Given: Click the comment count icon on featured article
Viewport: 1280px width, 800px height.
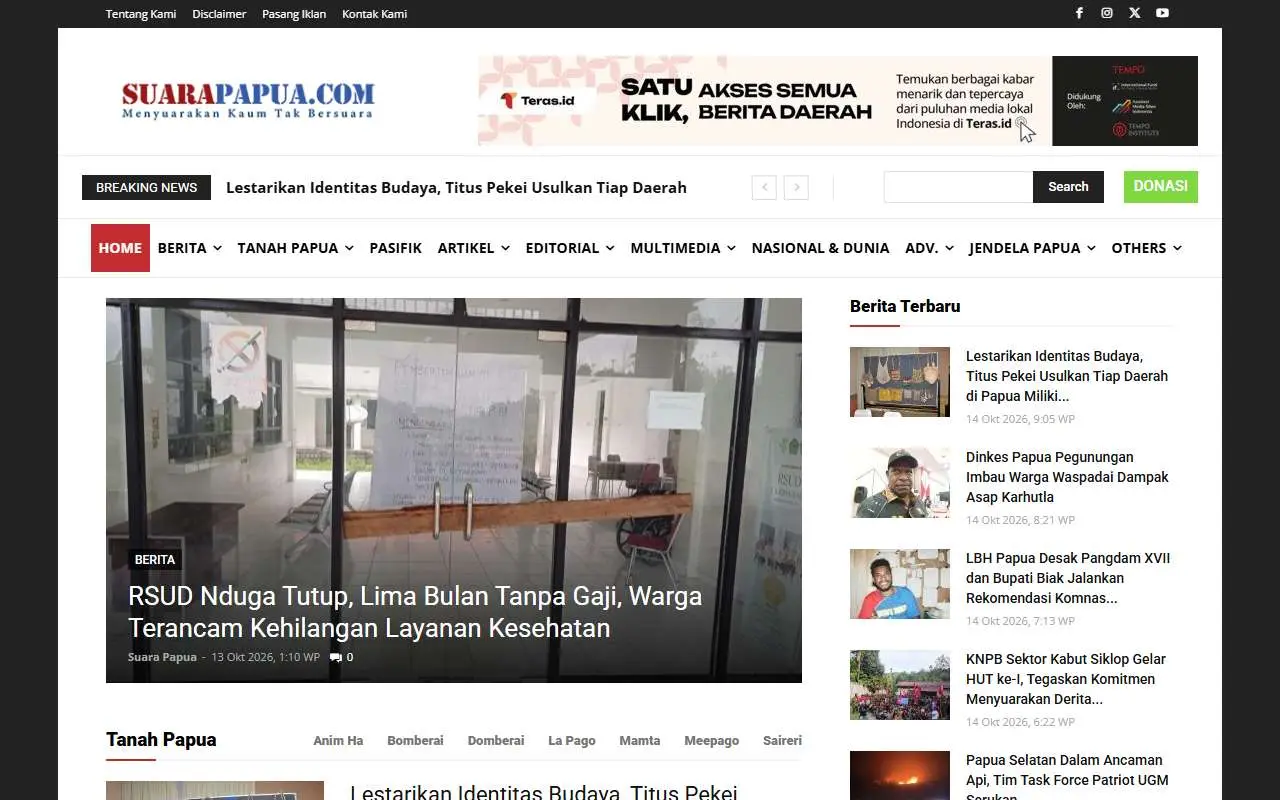Looking at the screenshot, I should tap(336, 657).
